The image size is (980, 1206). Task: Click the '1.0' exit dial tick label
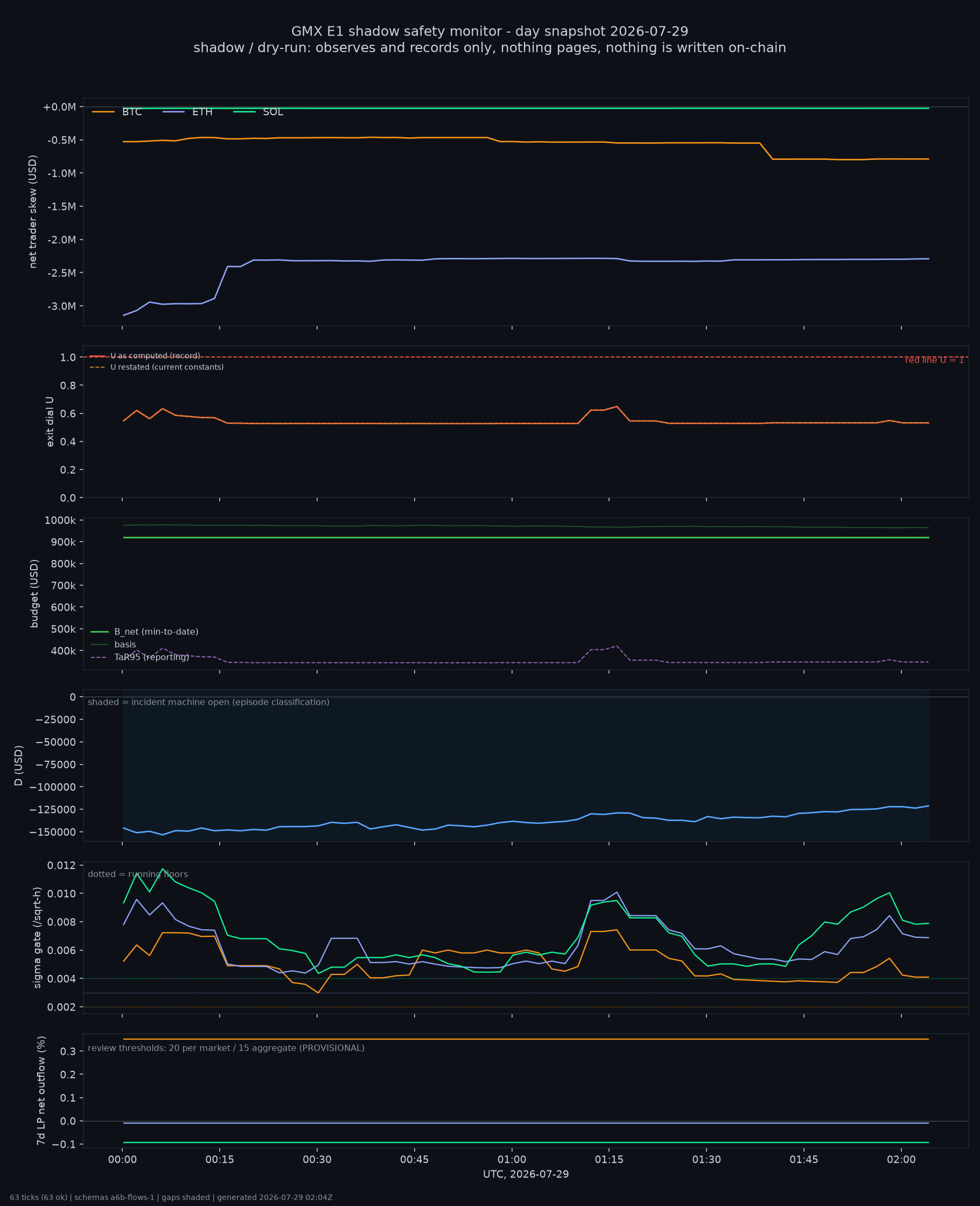(68, 357)
